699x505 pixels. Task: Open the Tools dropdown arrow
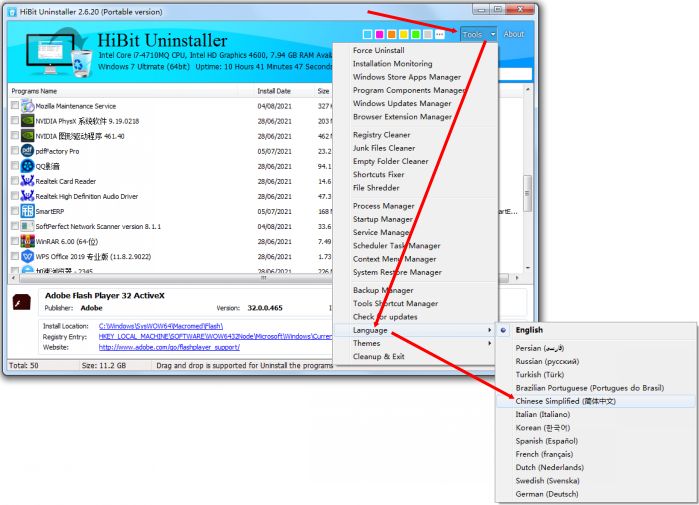click(493, 34)
